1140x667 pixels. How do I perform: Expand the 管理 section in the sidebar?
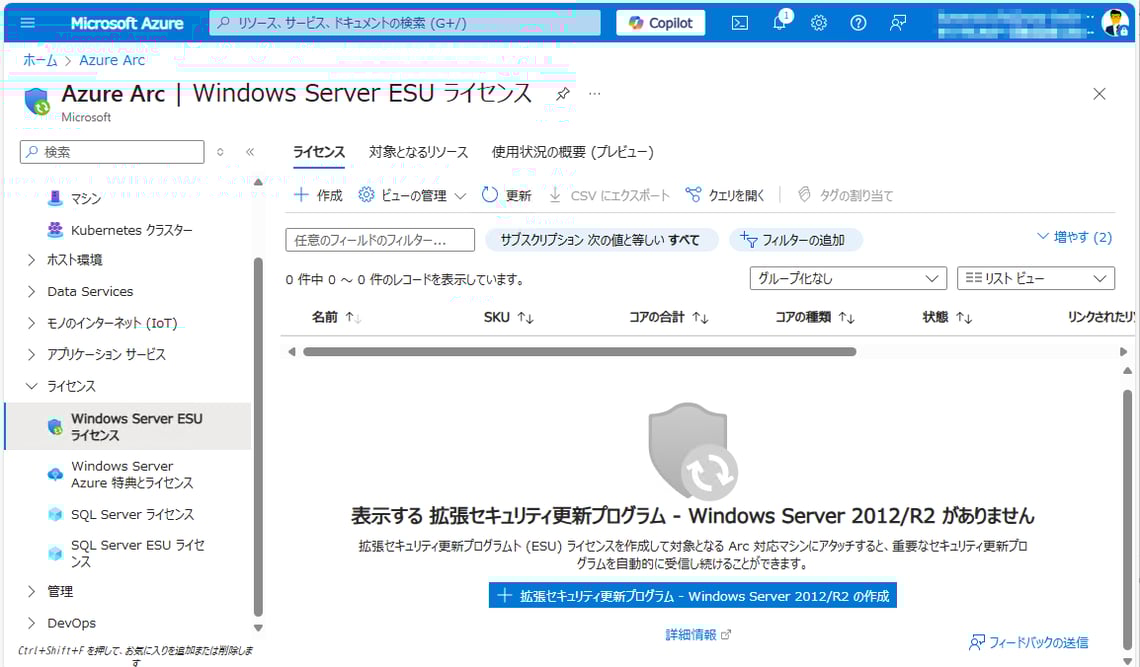60,591
